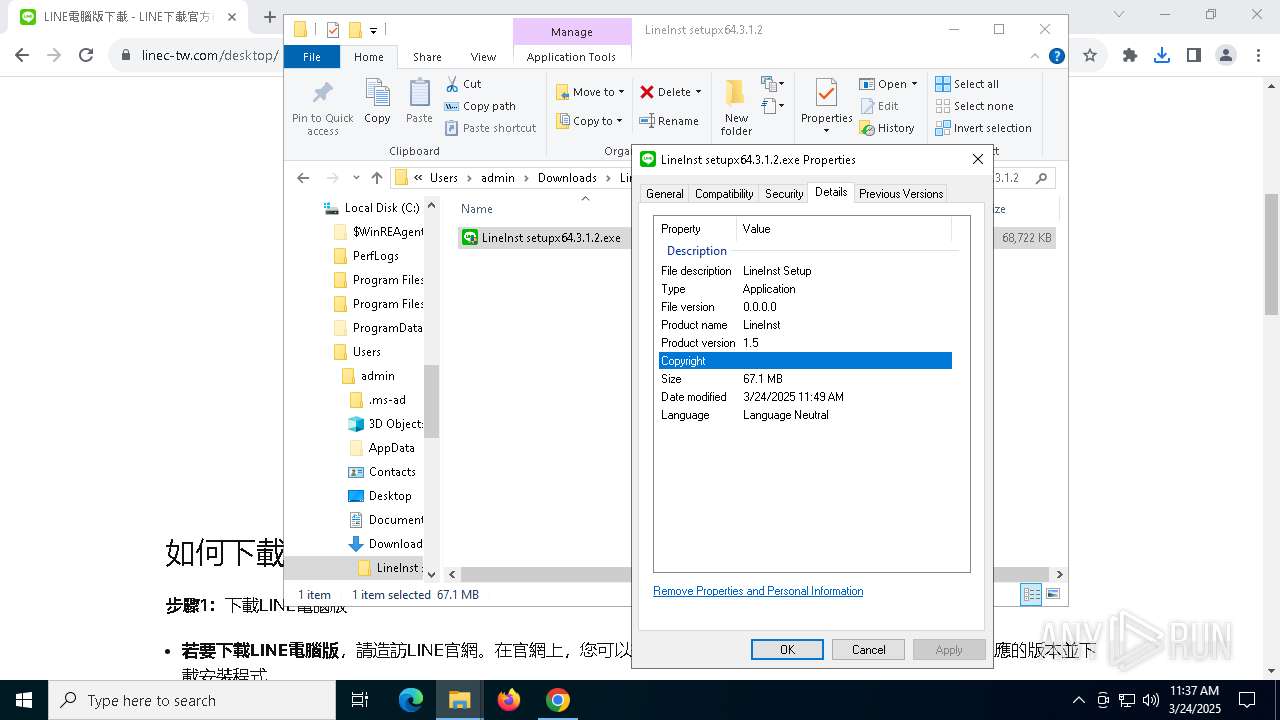Screen dimensions: 1280x720
Task: Minimize the ribbon with chevron
Action: [1034, 56]
